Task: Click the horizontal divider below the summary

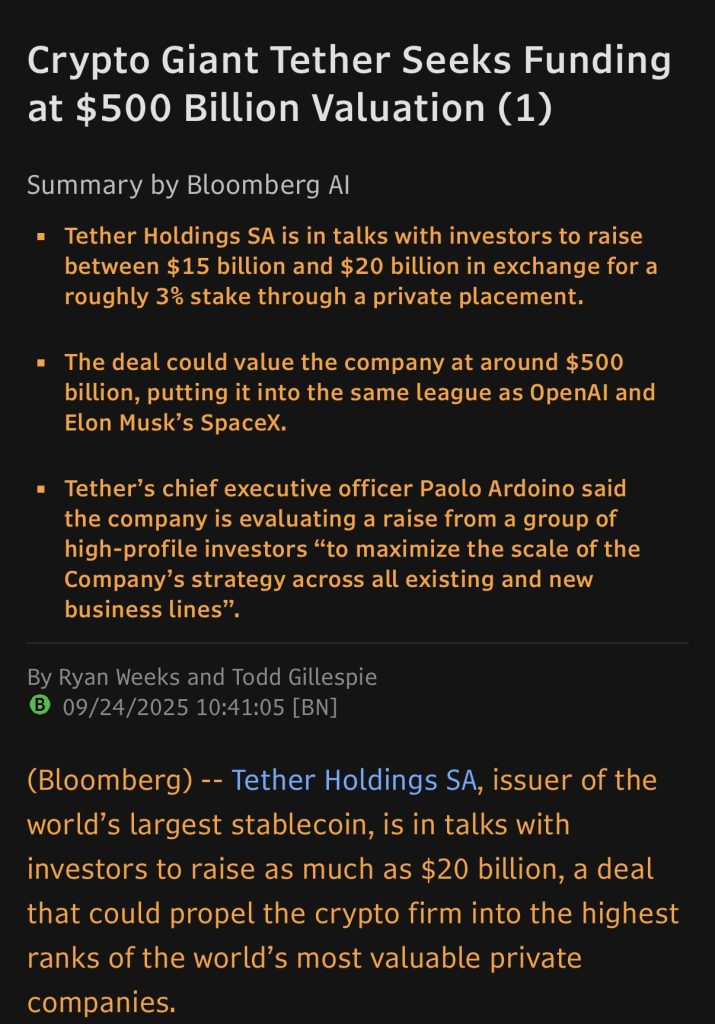Action: 357,643
